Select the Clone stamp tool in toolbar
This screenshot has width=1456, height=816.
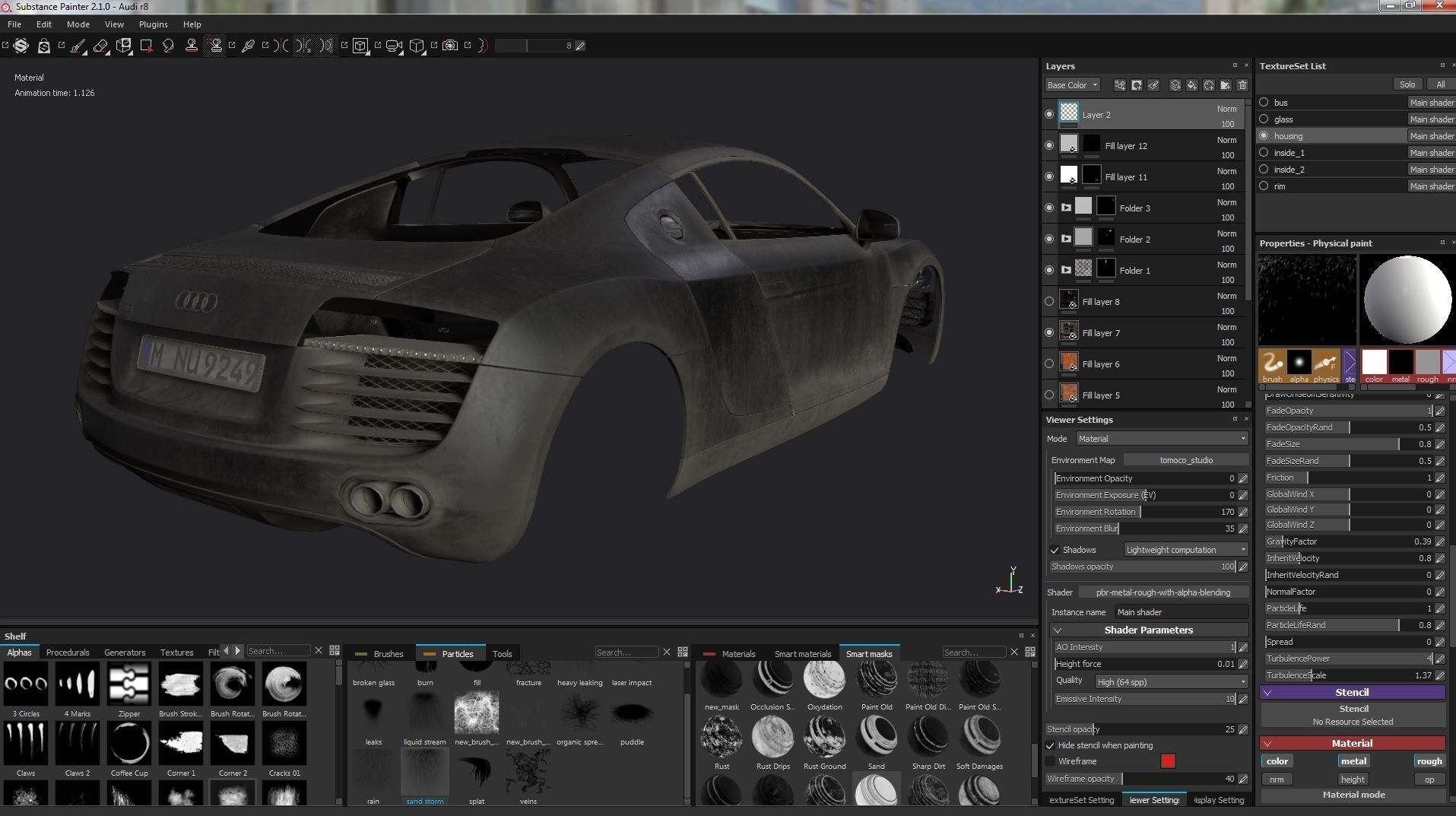[192, 46]
